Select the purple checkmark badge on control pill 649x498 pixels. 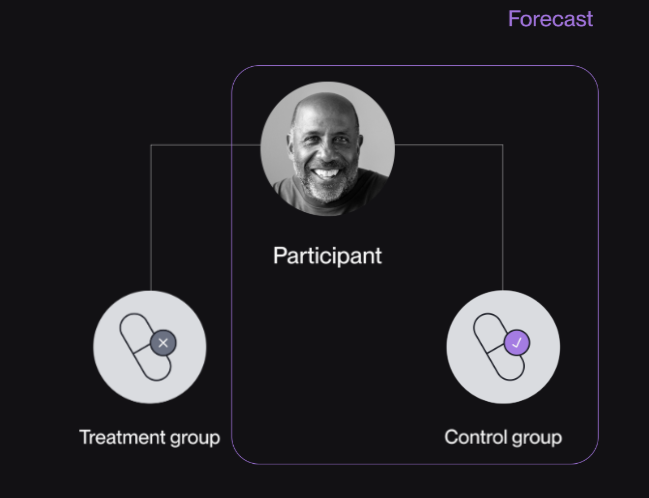(517, 343)
